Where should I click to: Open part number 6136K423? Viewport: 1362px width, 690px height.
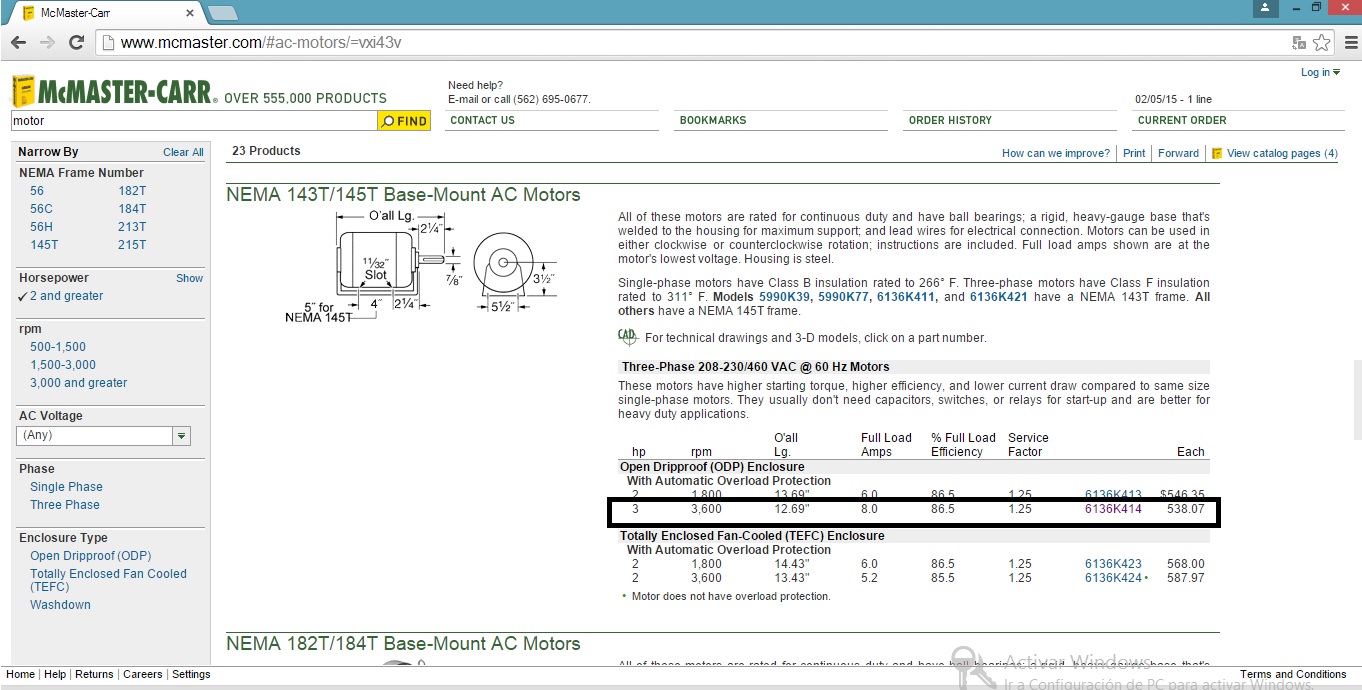tap(1113, 564)
